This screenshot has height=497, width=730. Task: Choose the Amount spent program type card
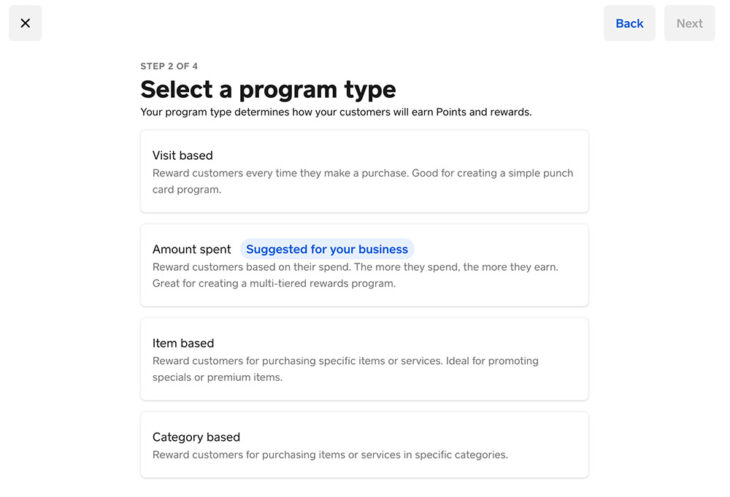point(364,265)
